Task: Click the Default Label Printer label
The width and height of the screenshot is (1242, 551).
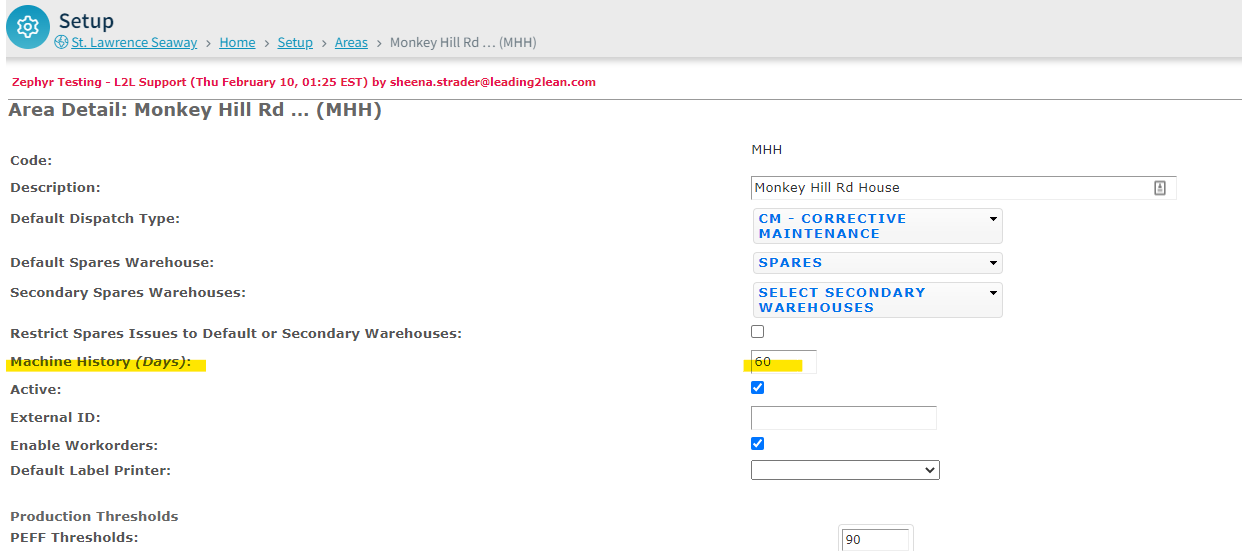Action: pos(90,471)
